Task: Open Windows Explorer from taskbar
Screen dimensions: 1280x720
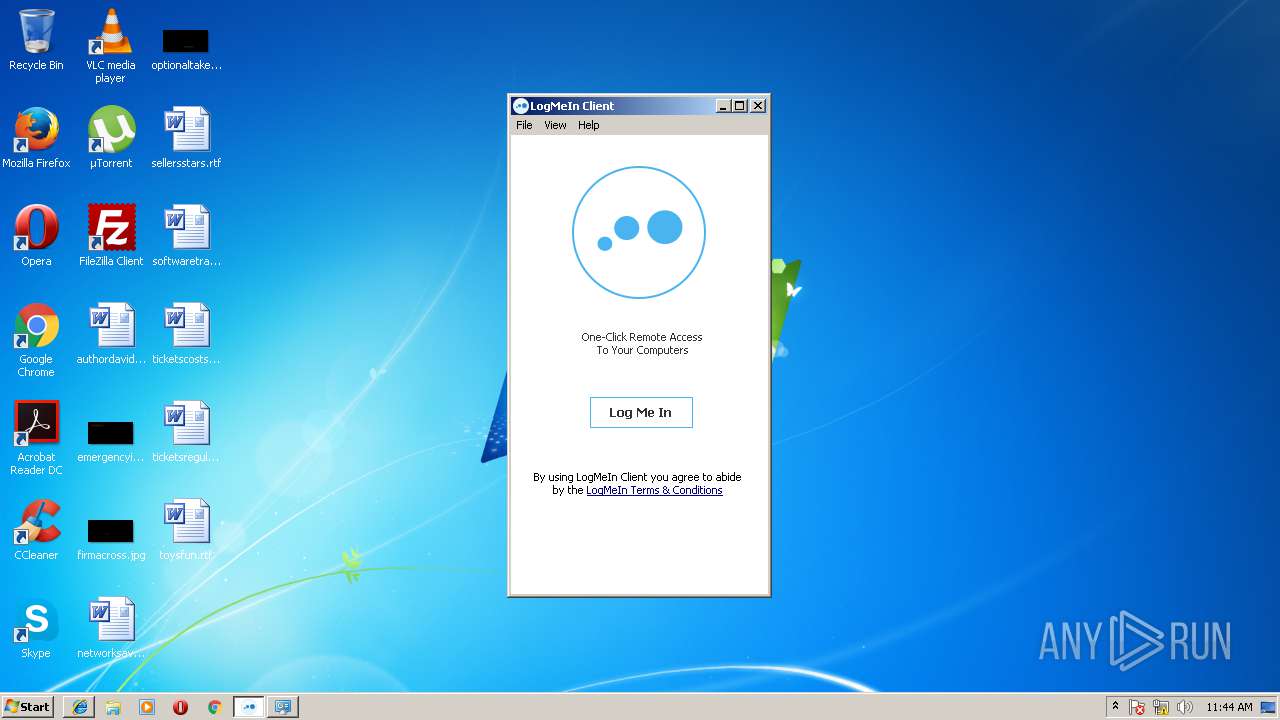Action: click(113, 707)
